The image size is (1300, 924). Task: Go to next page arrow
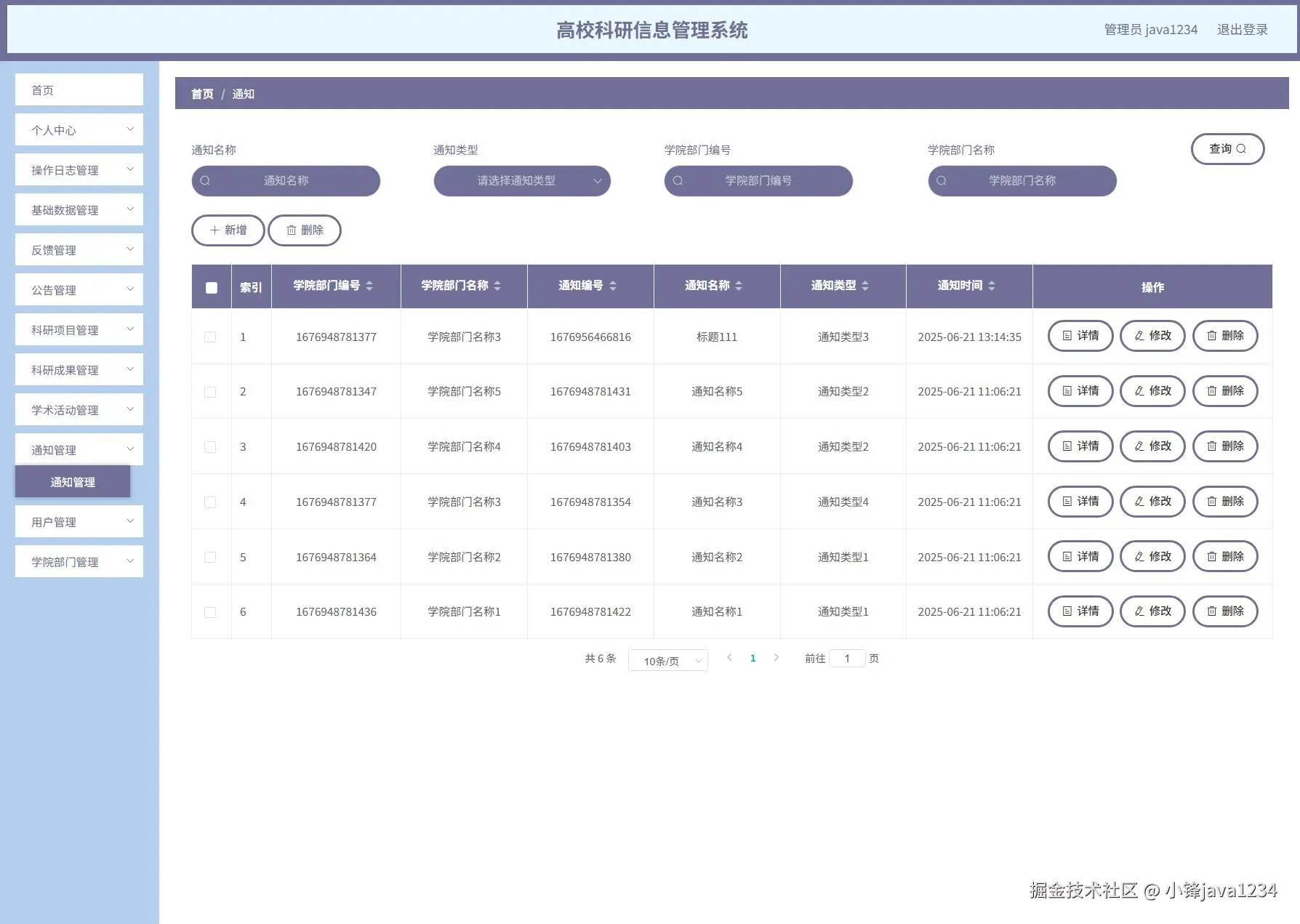(x=777, y=658)
